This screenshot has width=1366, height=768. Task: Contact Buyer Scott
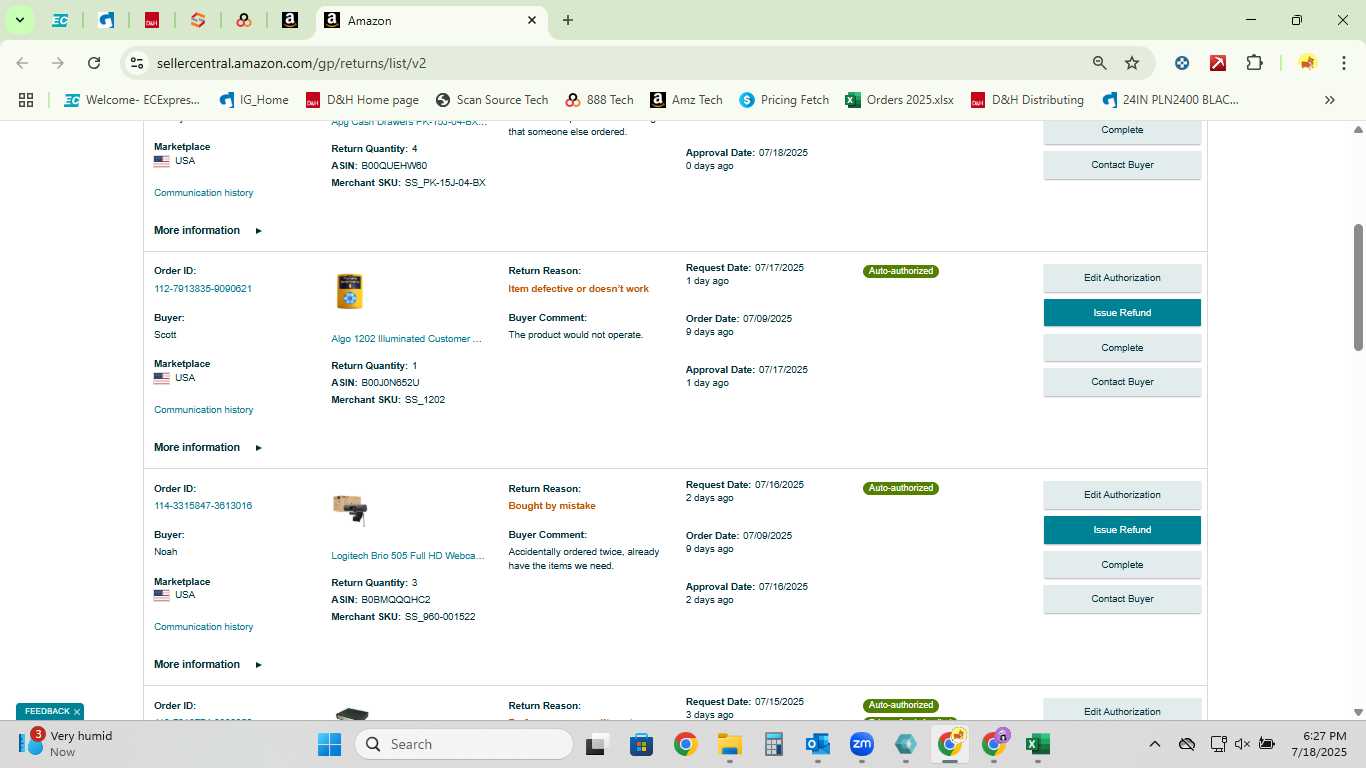click(1122, 382)
